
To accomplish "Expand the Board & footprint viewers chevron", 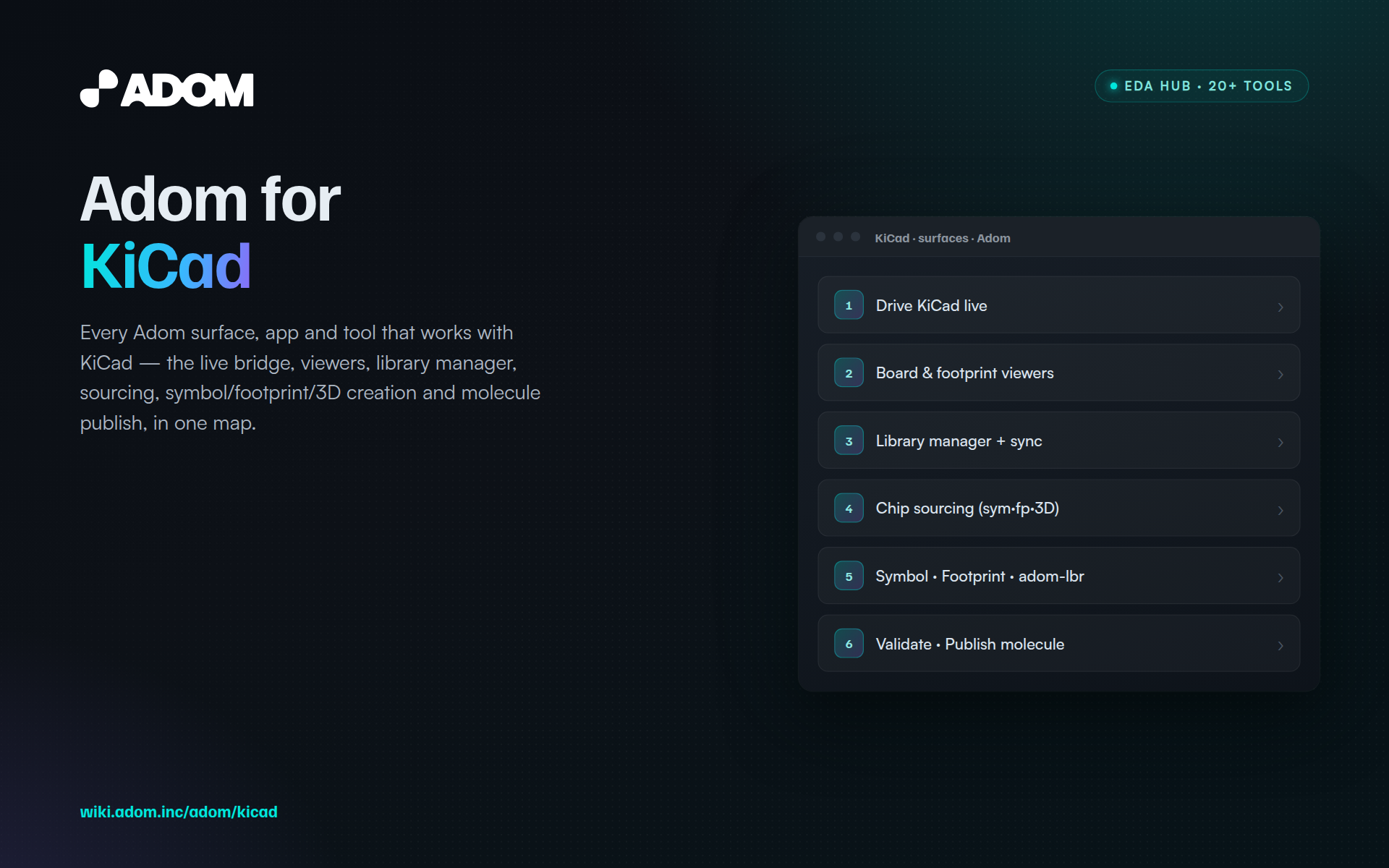I will click(x=1280, y=374).
